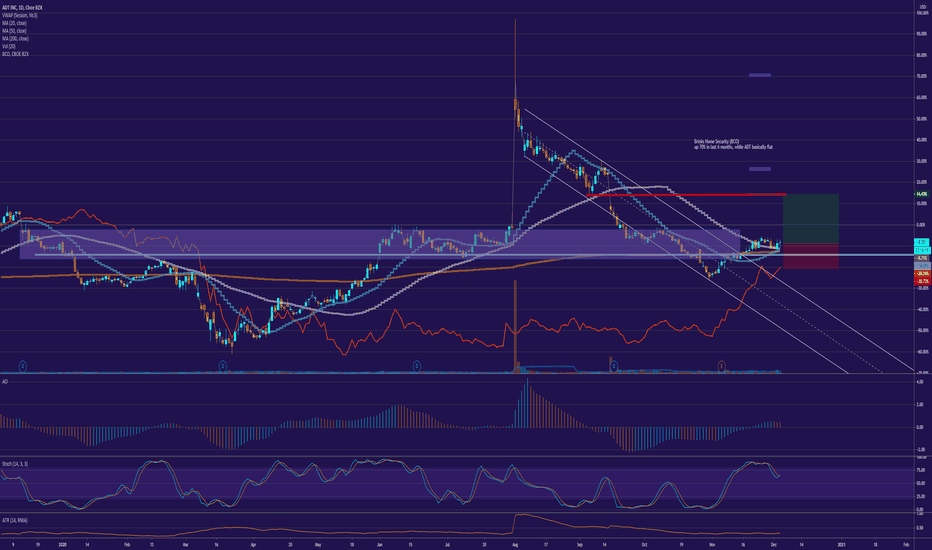Click the 14.43% price label on axis
The height and width of the screenshot is (550, 932).
tap(922, 194)
